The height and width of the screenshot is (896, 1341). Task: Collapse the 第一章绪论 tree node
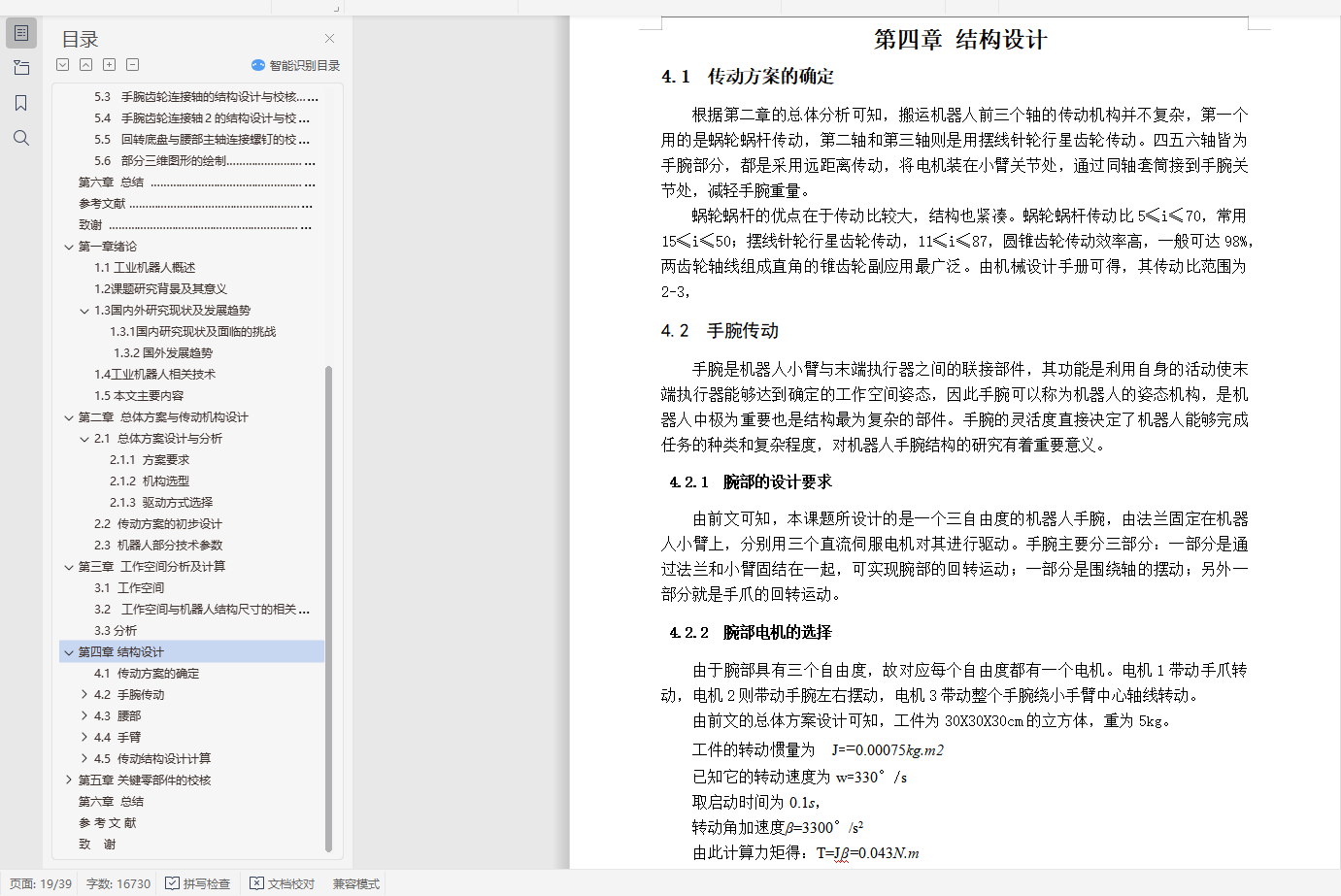[69, 247]
